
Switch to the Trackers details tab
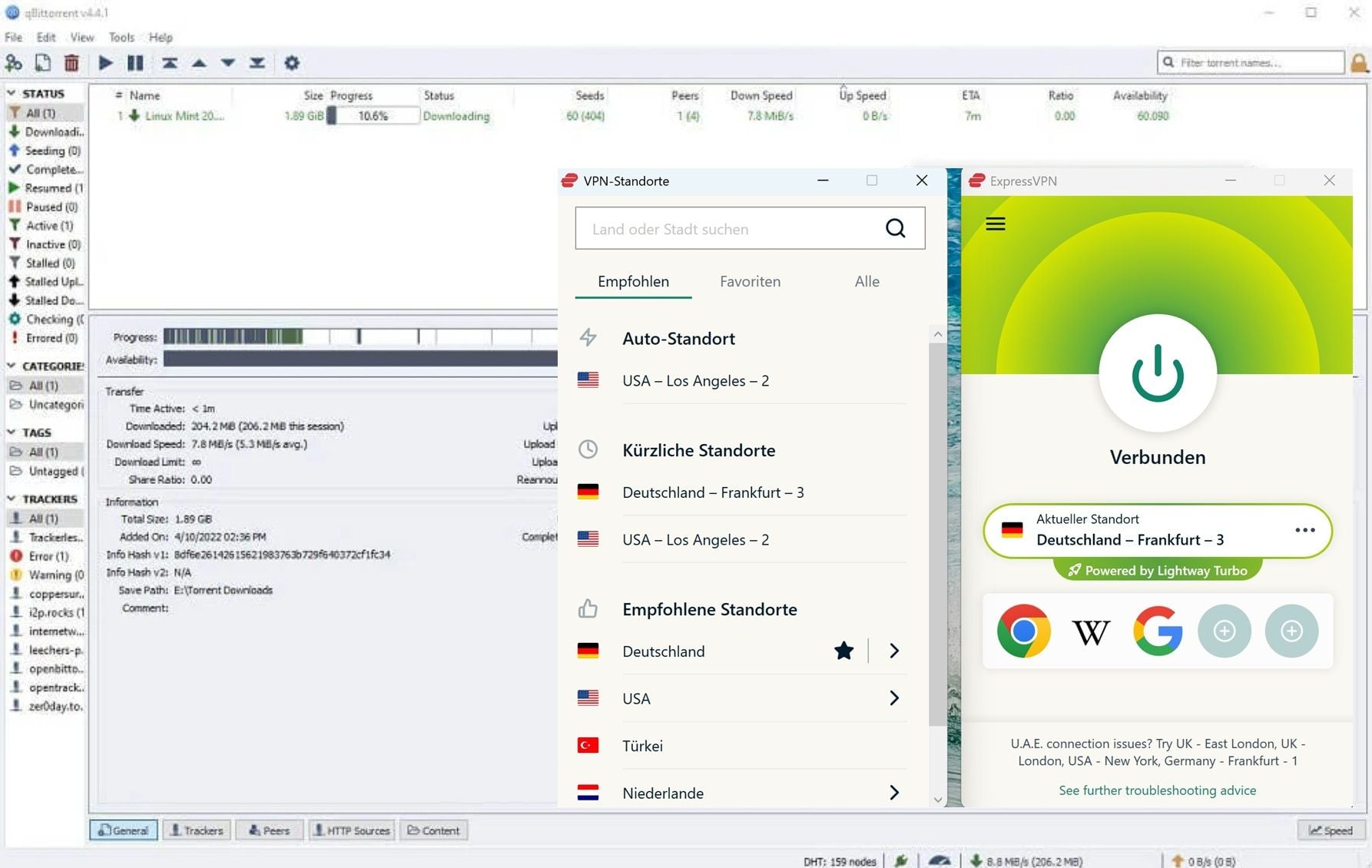point(197,830)
